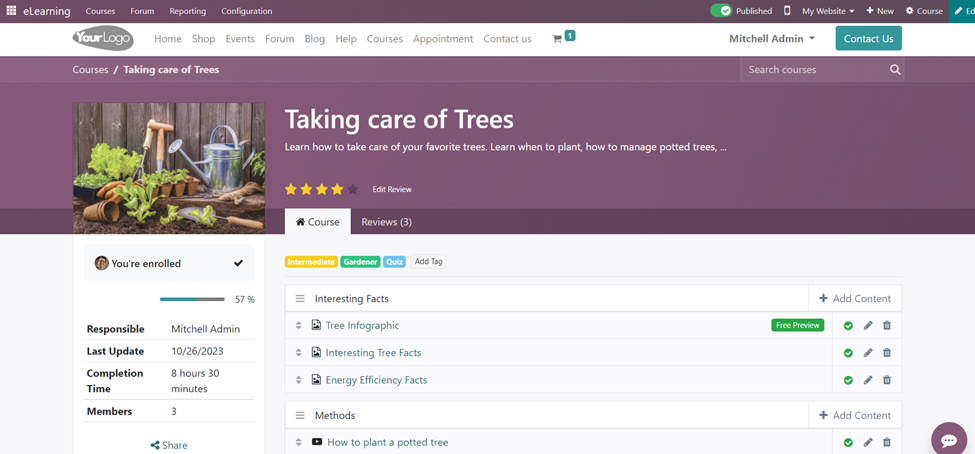This screenshot has width=975, height=454.
Task: Click the search magnifier icon
Action: (x=895, y=70)
